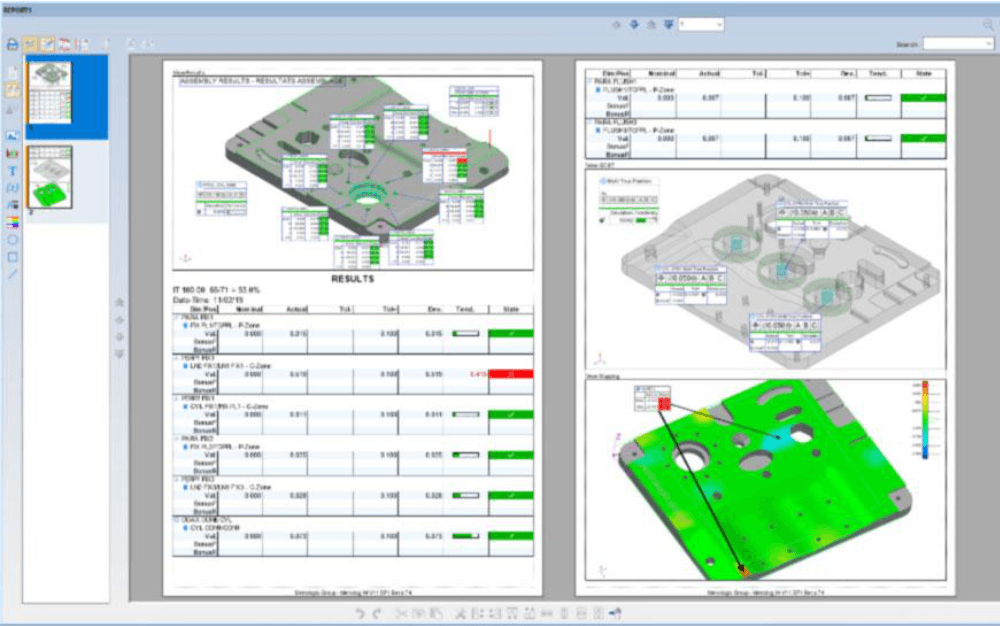The width and height of the screenshot is (1000, 626).
Task: Select the insert image tool in sidebar
Action: point(12,135)
